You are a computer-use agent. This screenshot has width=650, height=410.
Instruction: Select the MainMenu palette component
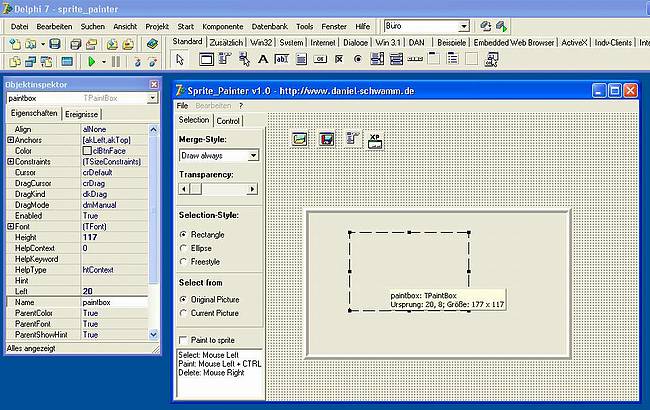[x=225, y=59]
